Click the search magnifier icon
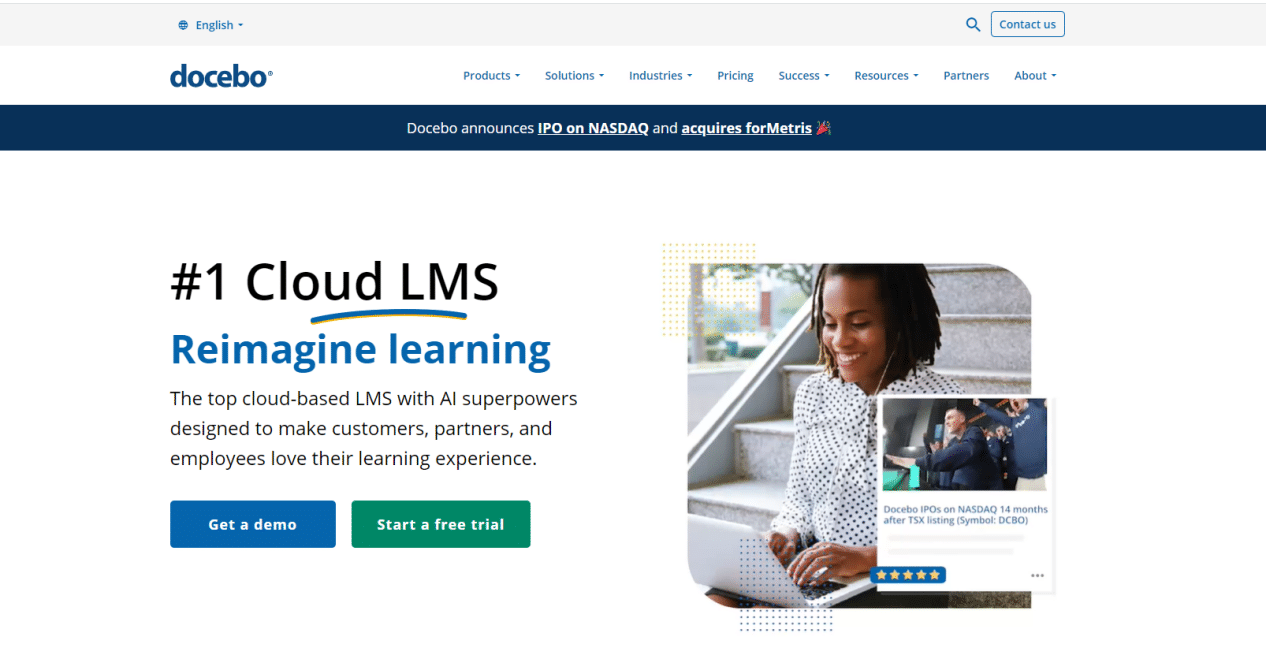The image size is (1266, 670). pyautogui.click(x=973, y=25)
